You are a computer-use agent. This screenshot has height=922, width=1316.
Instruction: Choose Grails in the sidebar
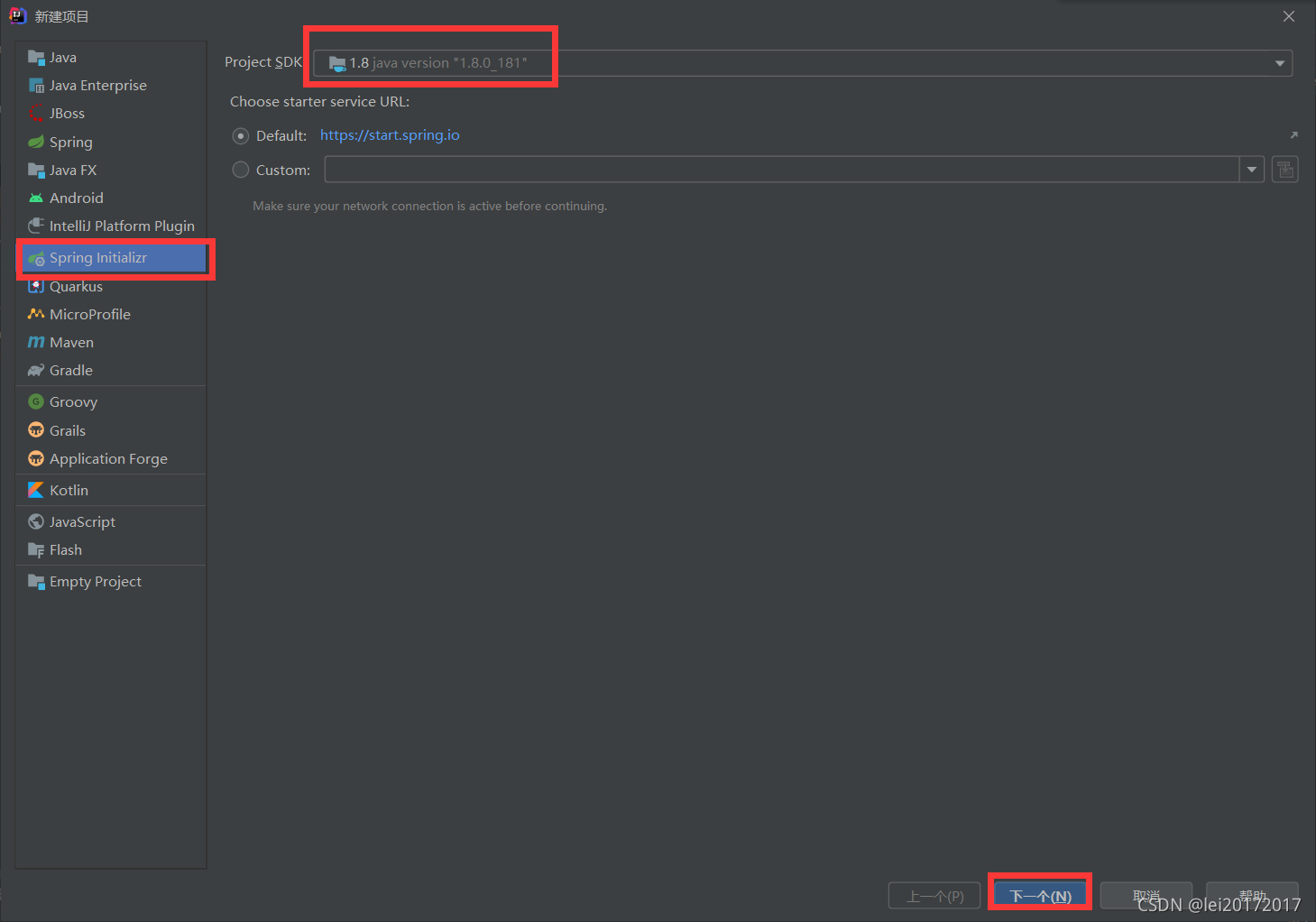(x=111, y=430)
